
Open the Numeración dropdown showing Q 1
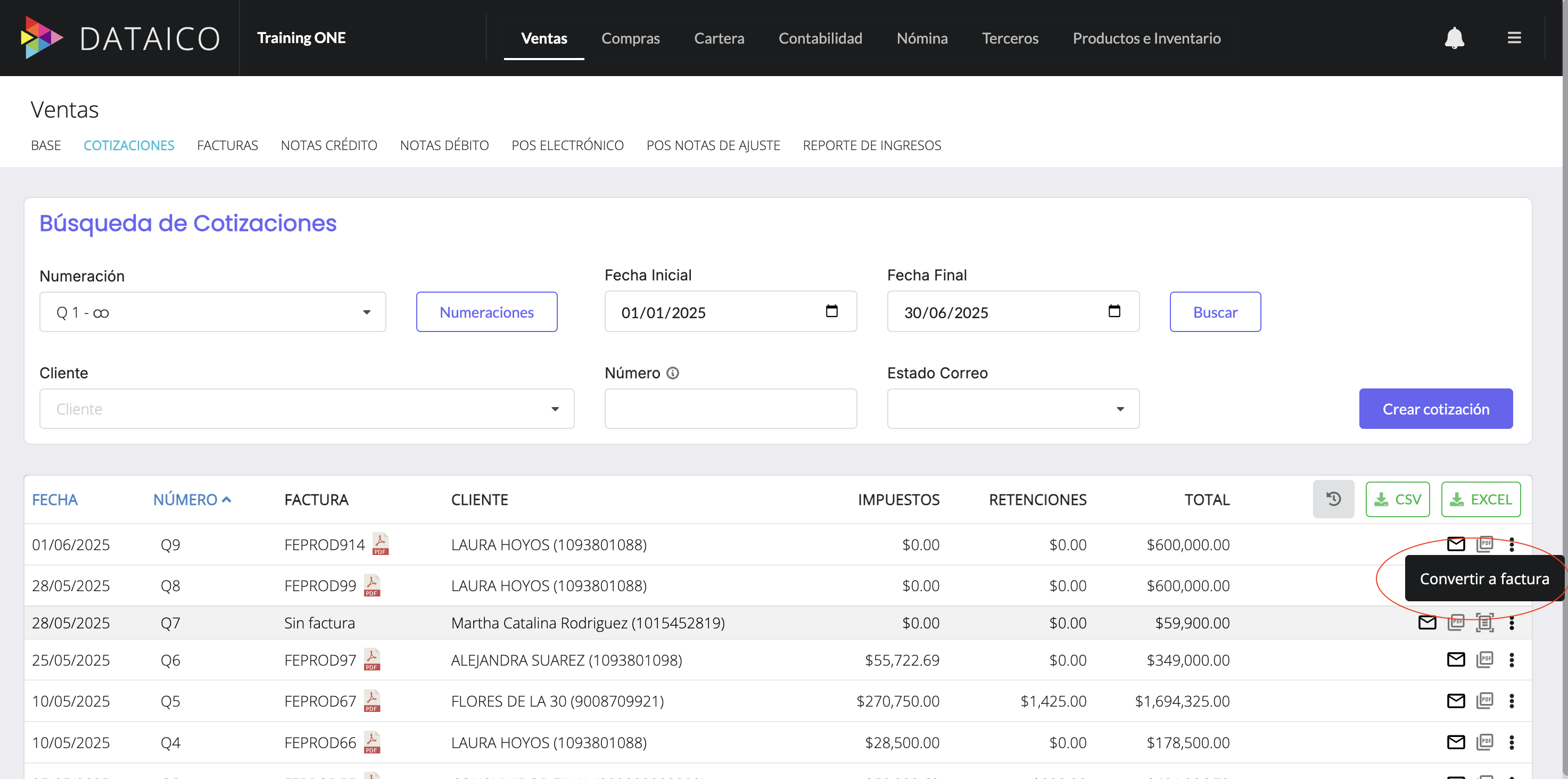tap(212, 312)
